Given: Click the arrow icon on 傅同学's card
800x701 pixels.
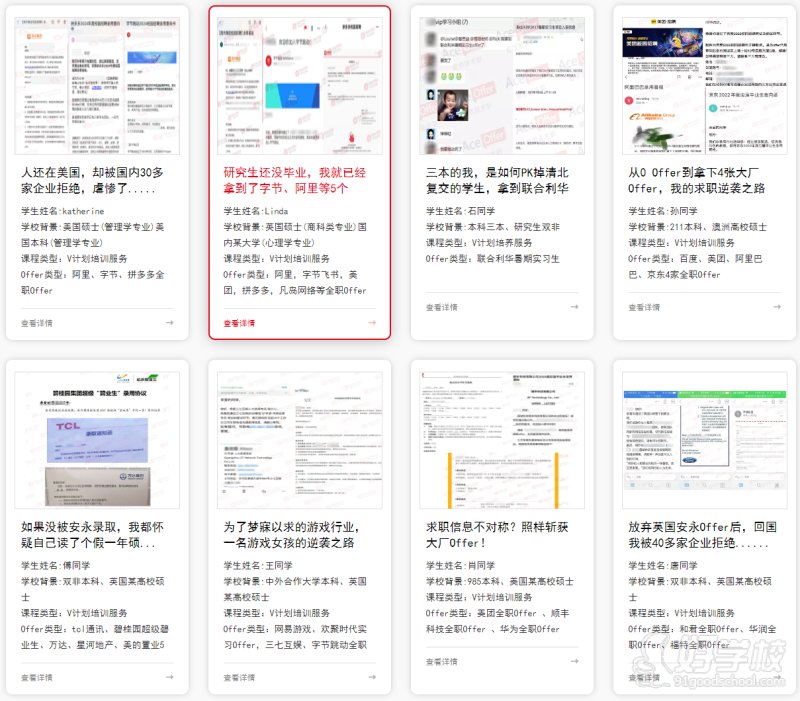Looking at the screenshot, I should tap(170, 677).
